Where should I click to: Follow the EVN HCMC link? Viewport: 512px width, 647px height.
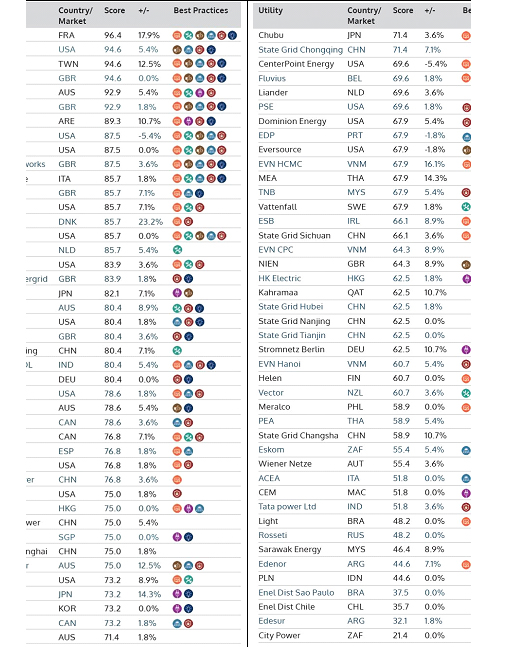(x=280, y=164)
